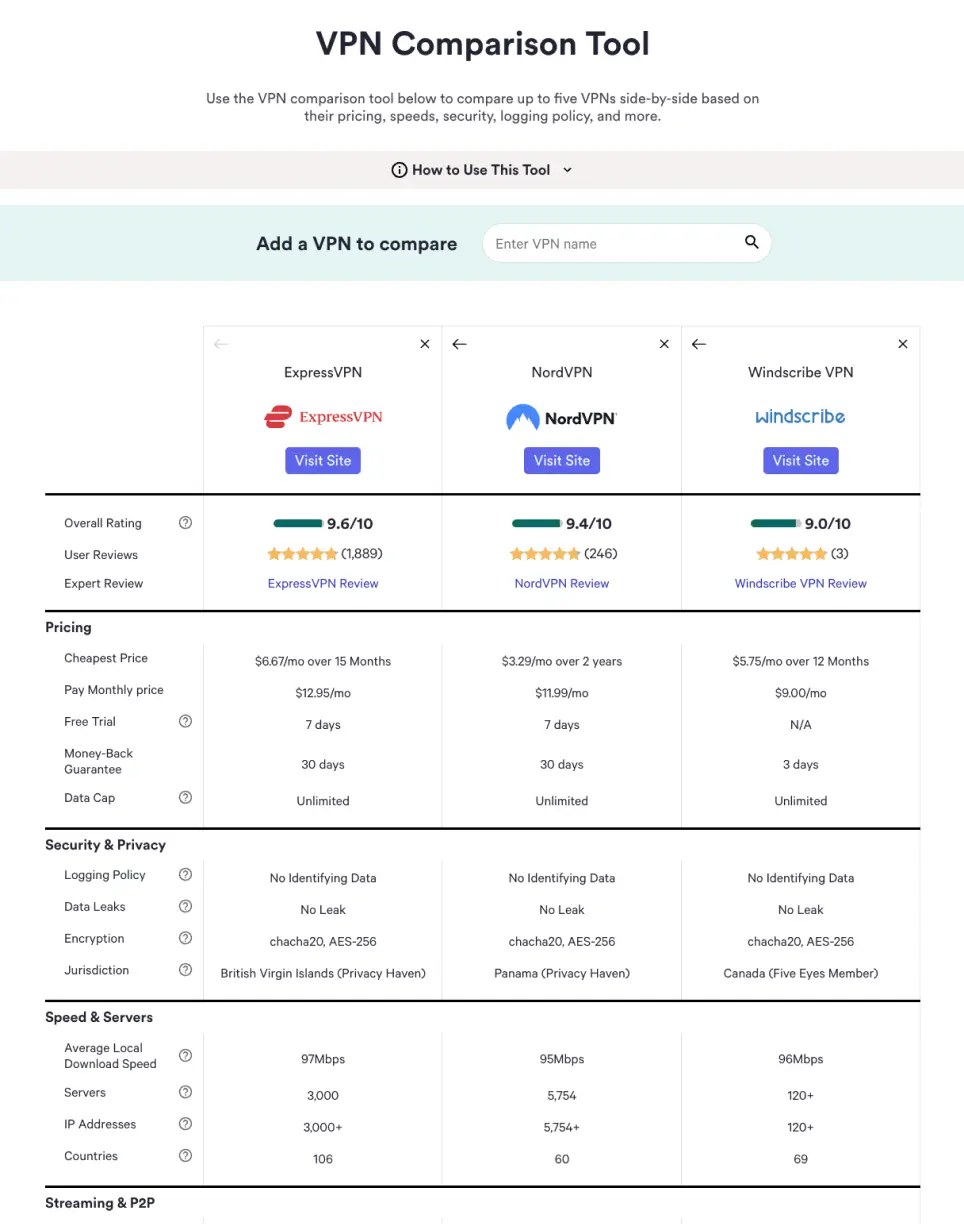Shift Windscribe VPN column left
This screenshot has height=1224, width=964.
click(699, 344)
